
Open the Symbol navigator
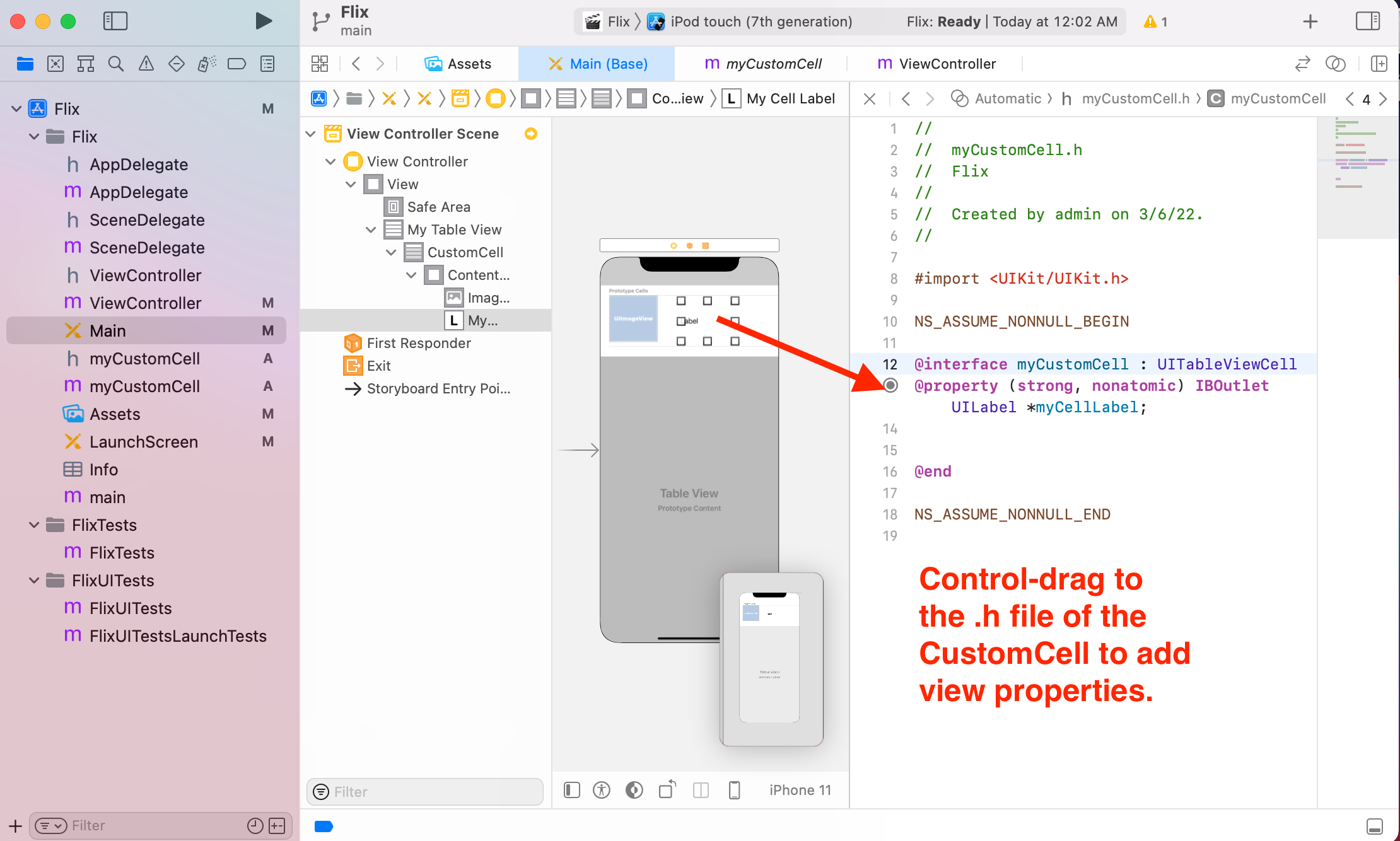(86, 64)
